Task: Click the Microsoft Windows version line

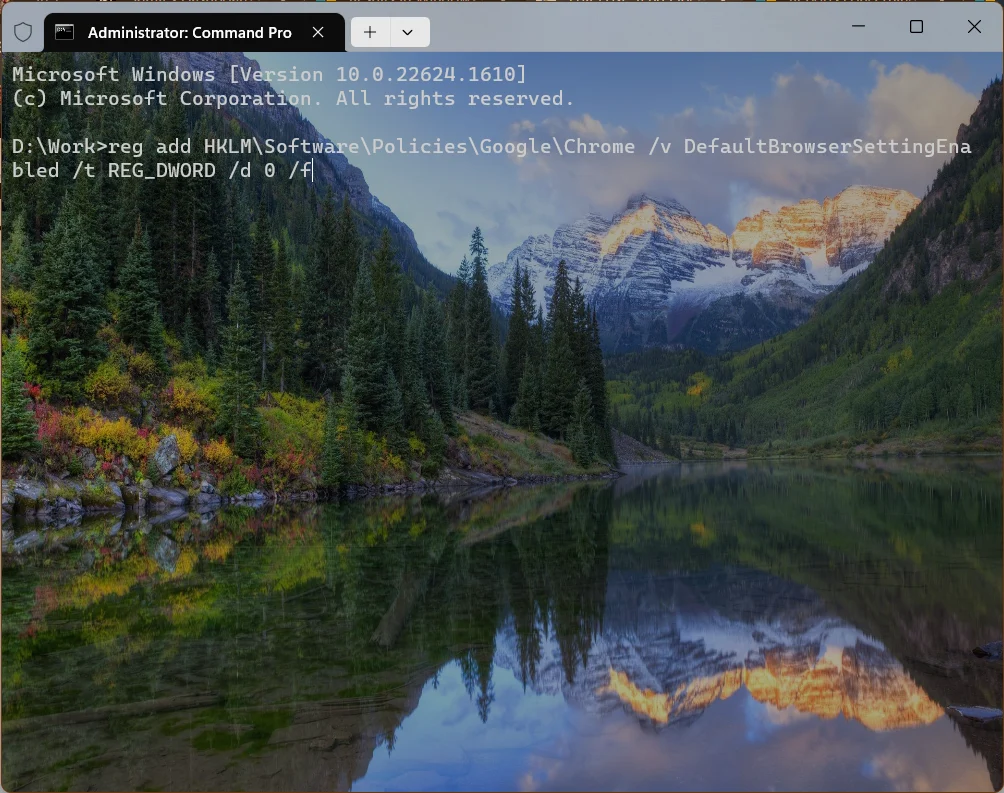Action: click(269, 74)
